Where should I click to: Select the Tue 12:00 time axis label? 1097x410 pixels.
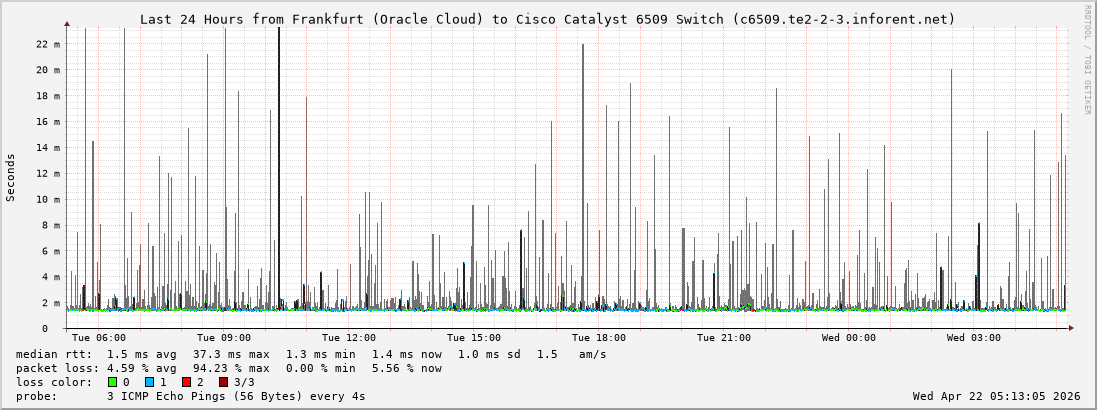point(349,338)
